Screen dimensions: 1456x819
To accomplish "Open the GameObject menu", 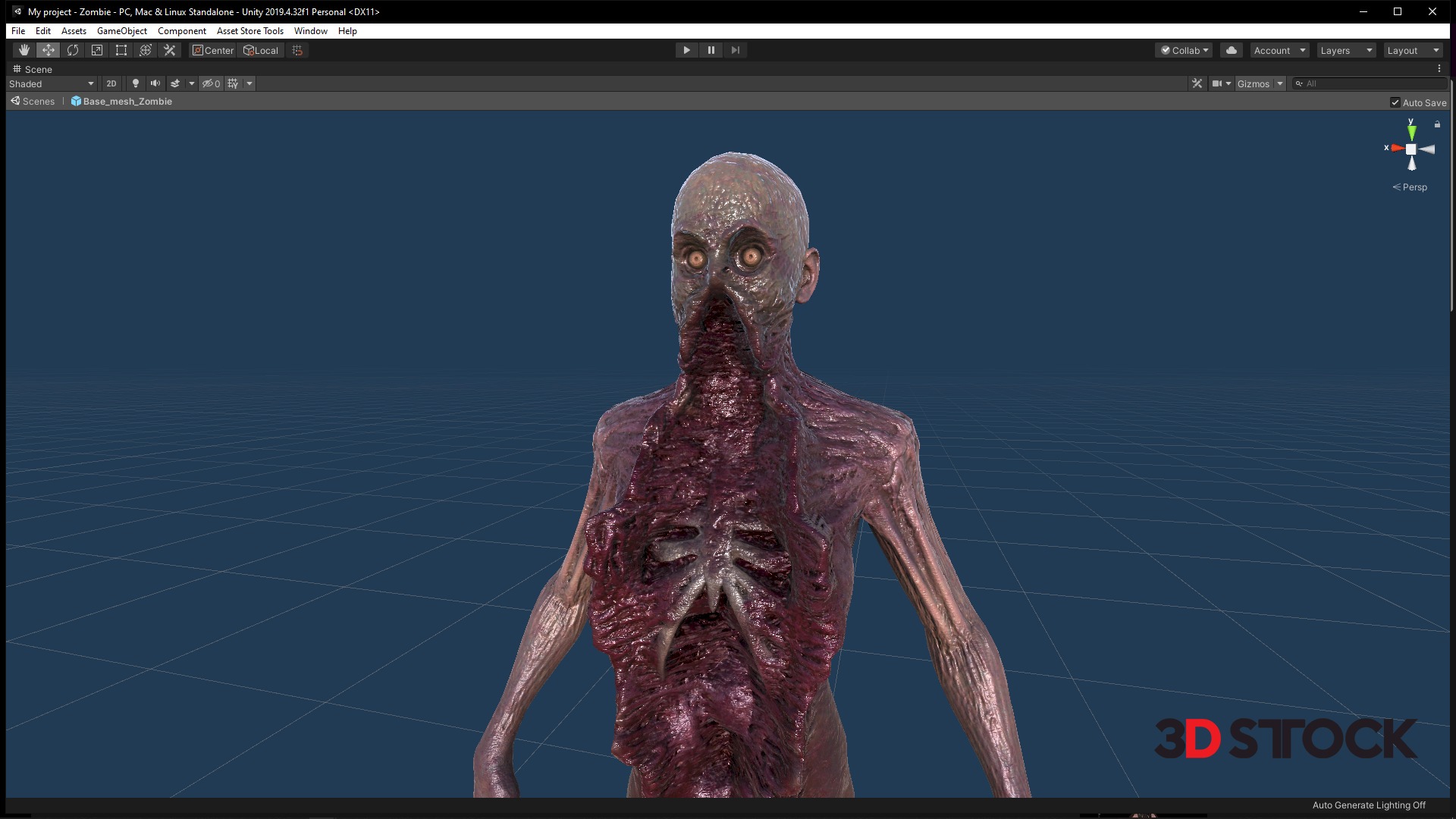I will pos(122,31).
